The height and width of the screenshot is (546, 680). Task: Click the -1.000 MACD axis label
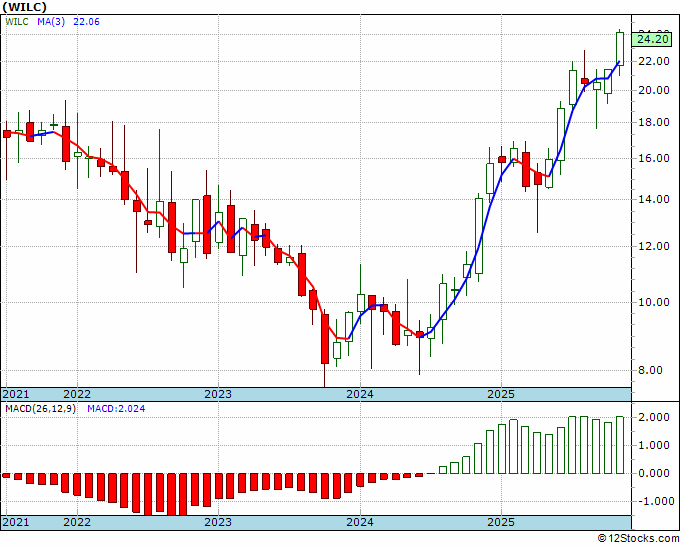[x=654, y=501]
